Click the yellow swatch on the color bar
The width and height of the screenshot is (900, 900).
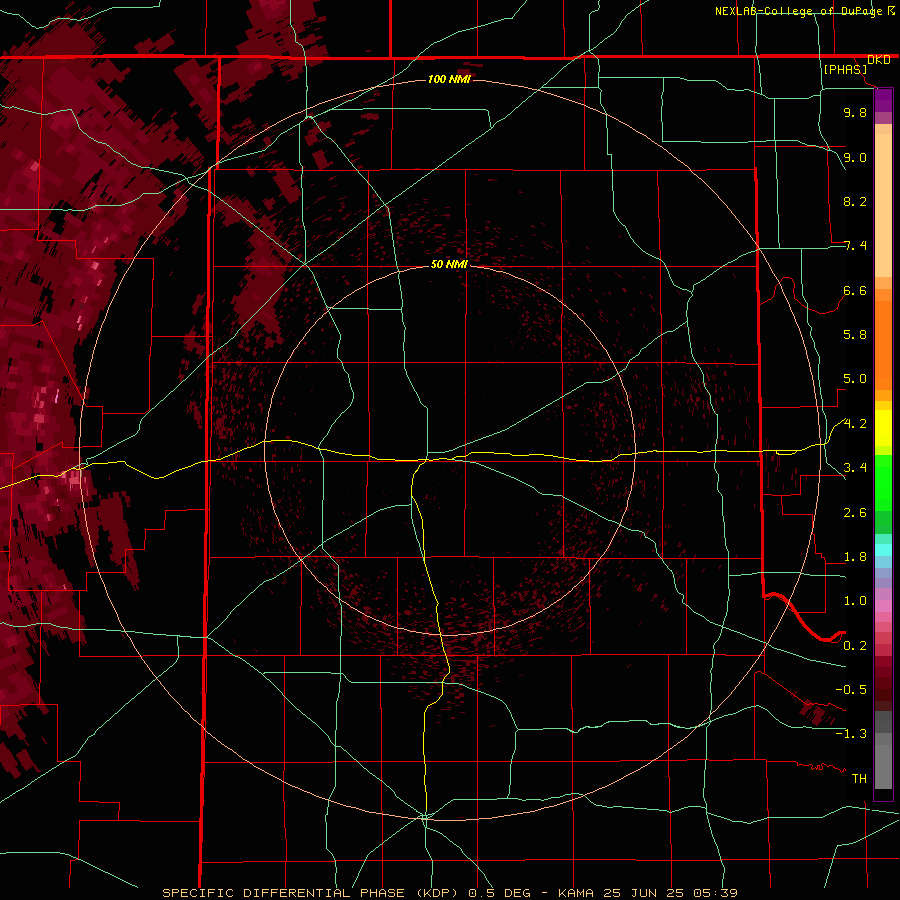[883, 428]
